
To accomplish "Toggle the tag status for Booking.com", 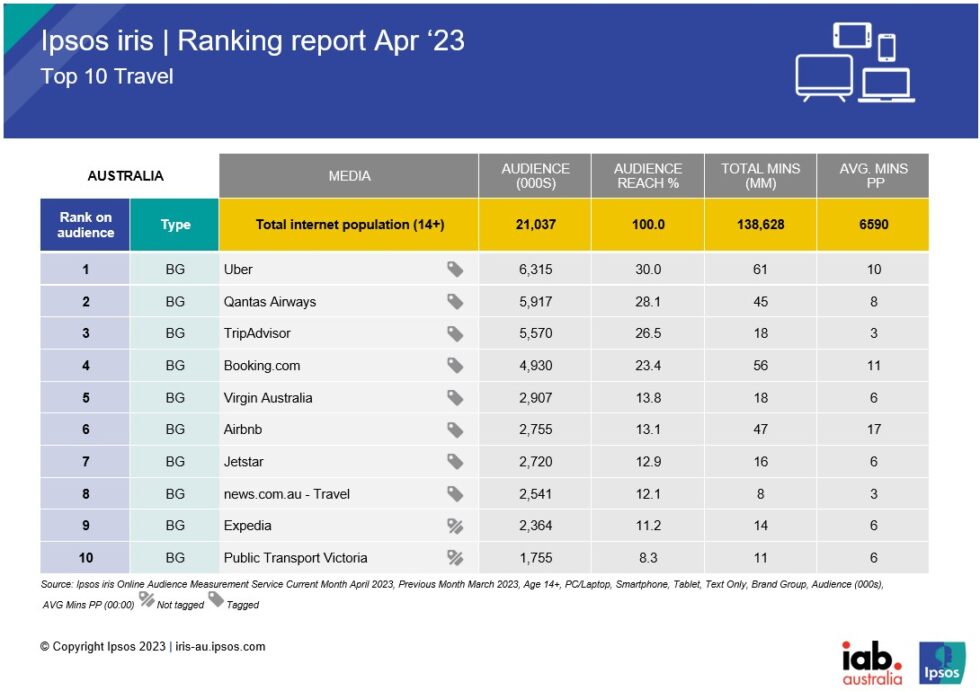I will [456, 365].
